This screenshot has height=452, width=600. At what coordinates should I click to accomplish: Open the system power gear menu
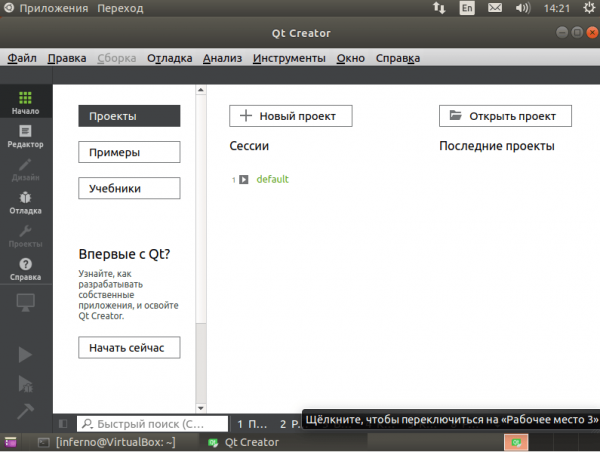pyautogui.click(x=589, y=8)
